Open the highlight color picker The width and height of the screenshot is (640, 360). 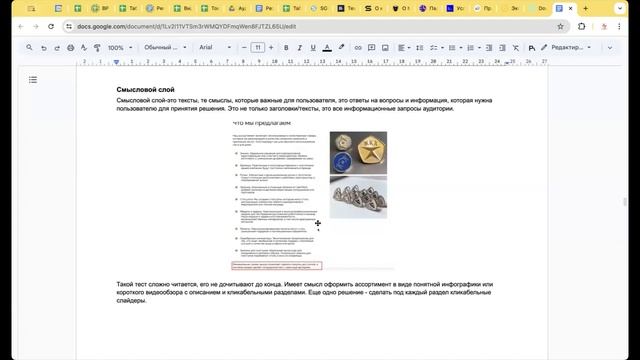341,48
